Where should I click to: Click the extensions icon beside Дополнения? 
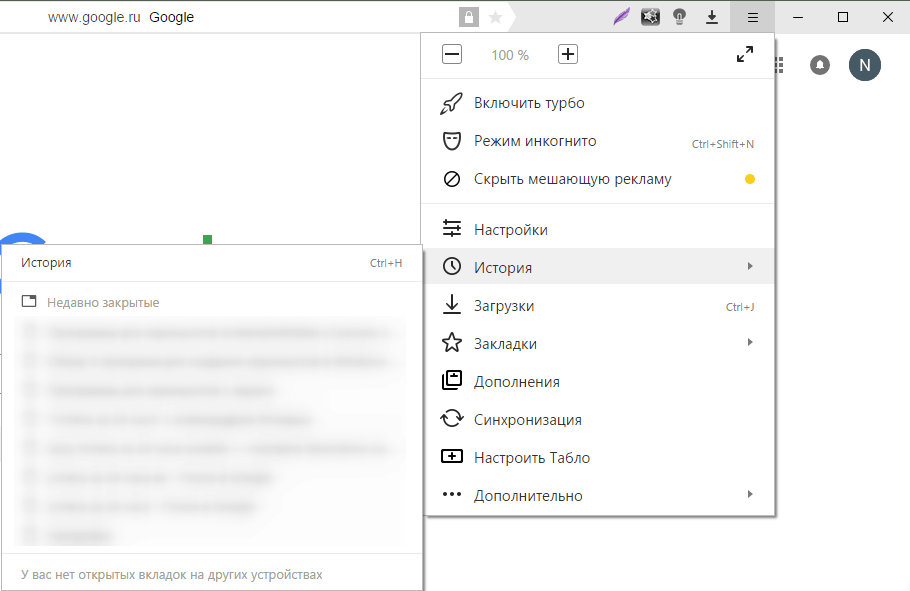pos(452,381)
